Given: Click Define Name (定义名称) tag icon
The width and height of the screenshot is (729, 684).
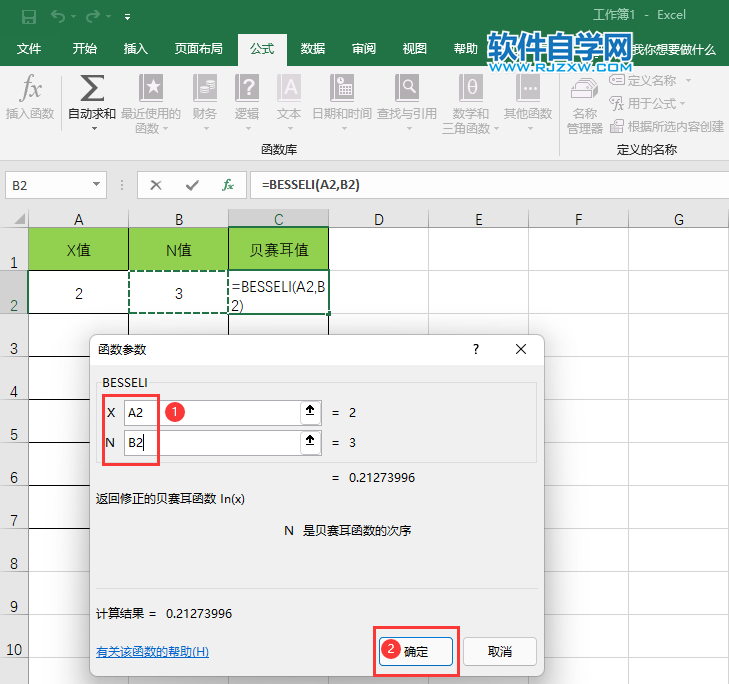Looking at the screenshot, I should coord(616,80).
